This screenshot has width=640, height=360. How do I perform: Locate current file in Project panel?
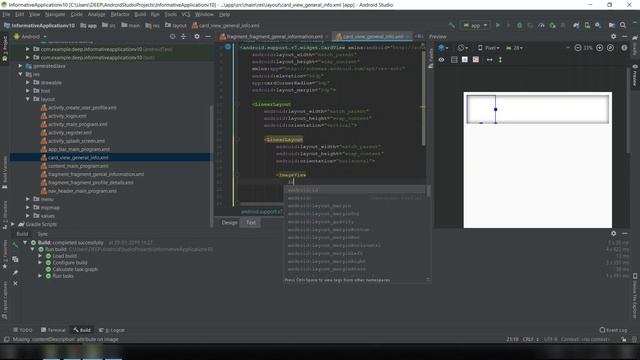(x=172, y=36)
